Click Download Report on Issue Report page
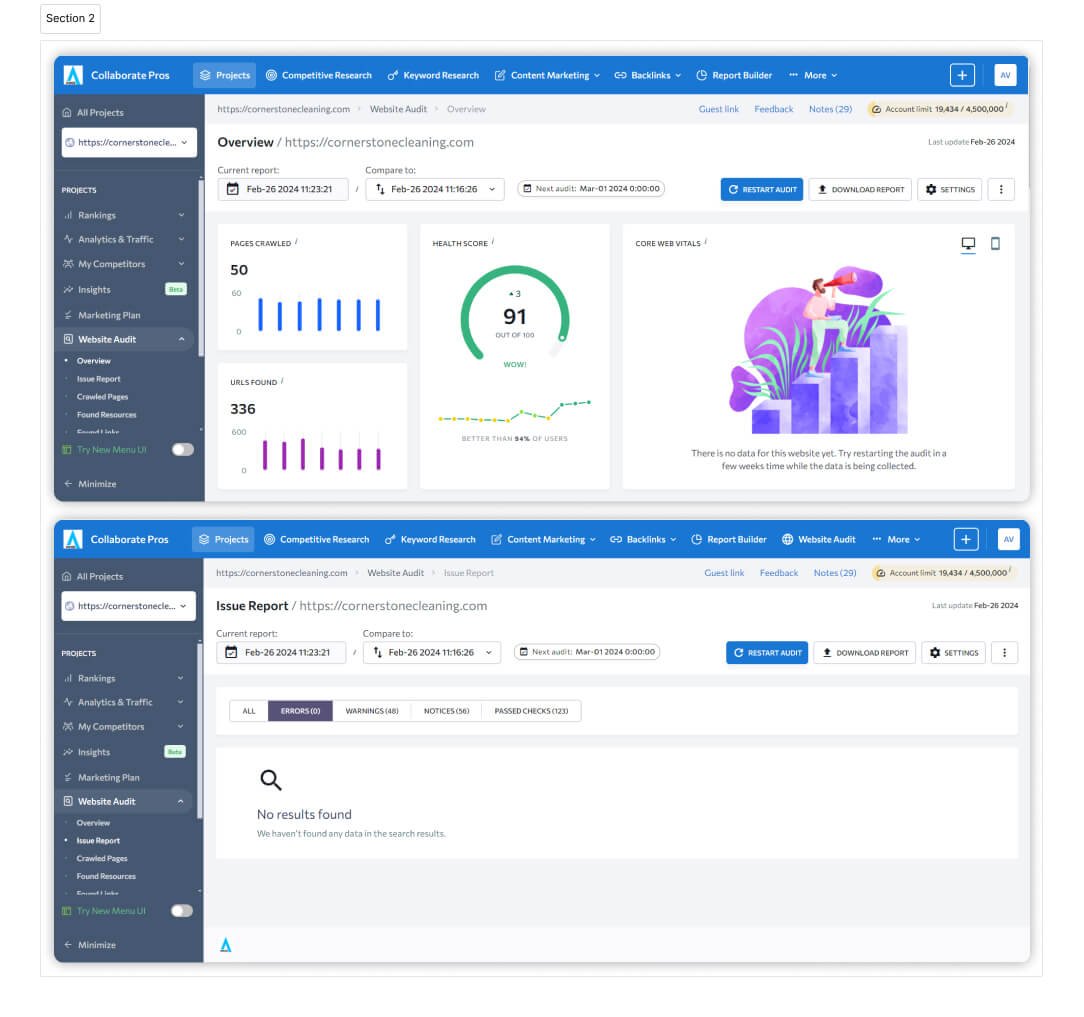This screenshot has height=1017, width=1084. [865, 653]
